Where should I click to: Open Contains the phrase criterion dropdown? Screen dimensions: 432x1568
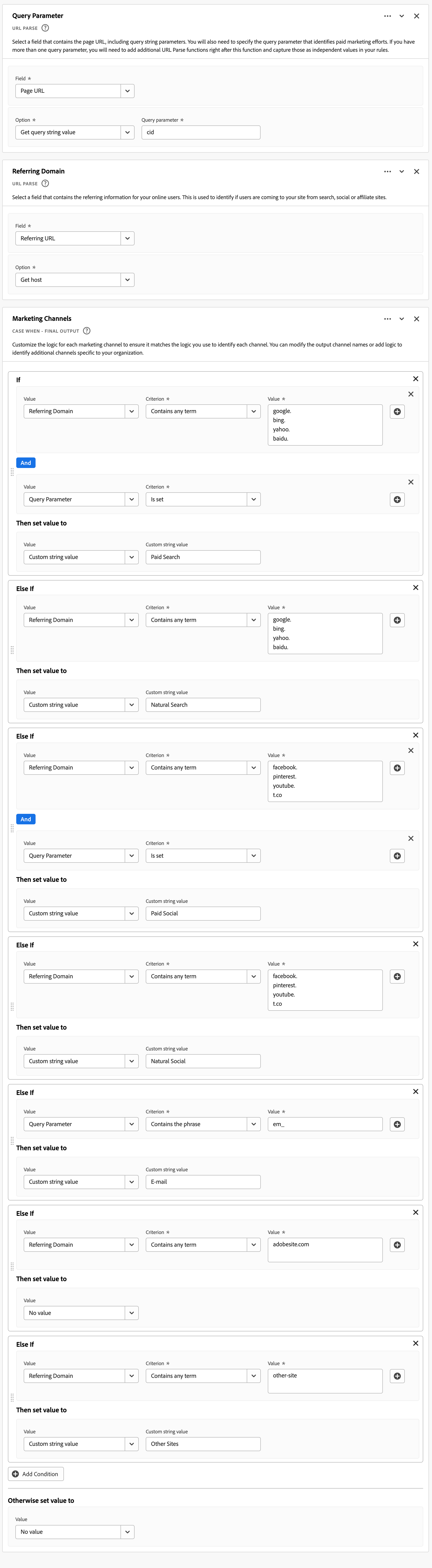254,1124
